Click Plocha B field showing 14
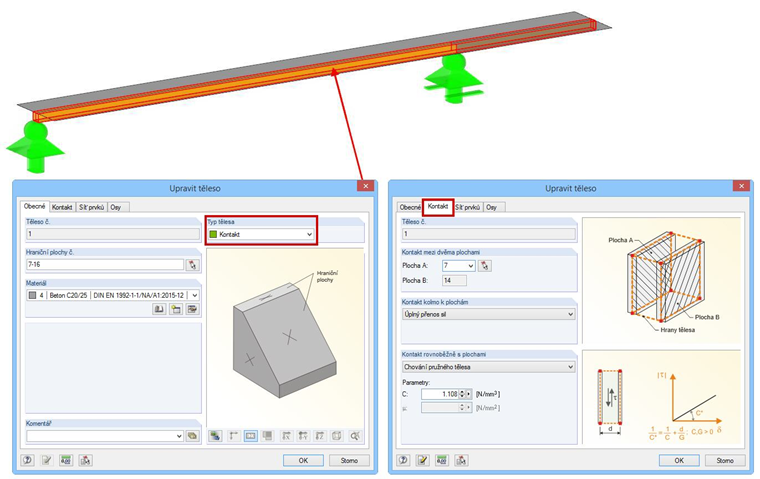Viewport: 760px width, 479px height. pyautogui.click(x=455, y=280)
